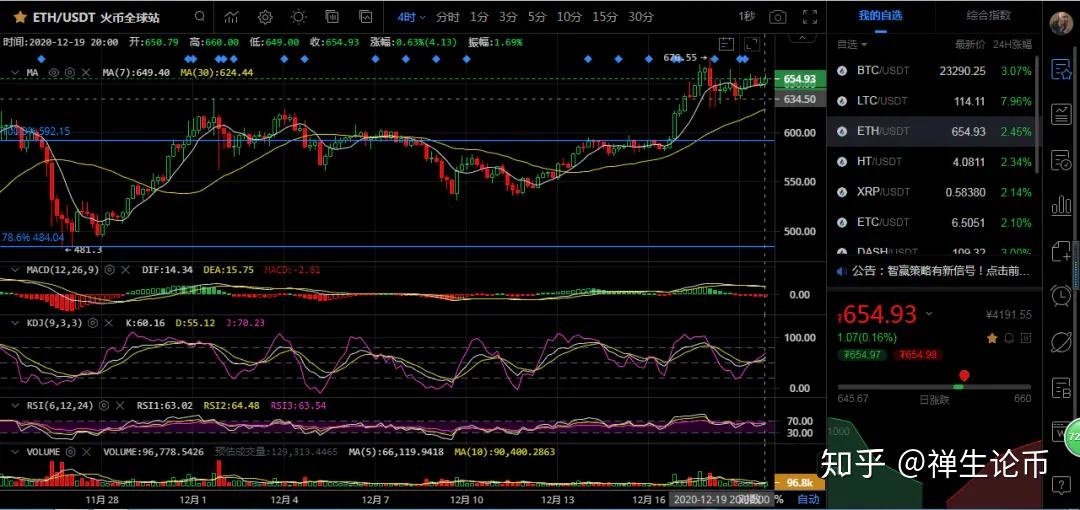Screen dimensions: 1080x510
Task: Open MA indicator settings gear
Action: point(70,72)
